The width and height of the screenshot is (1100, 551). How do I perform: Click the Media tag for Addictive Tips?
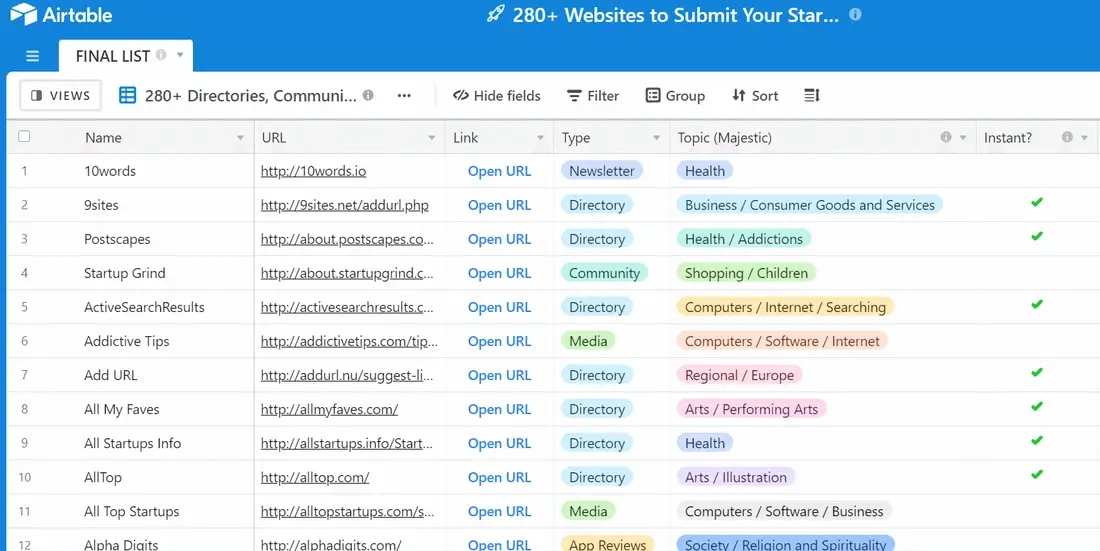point(588,341)
